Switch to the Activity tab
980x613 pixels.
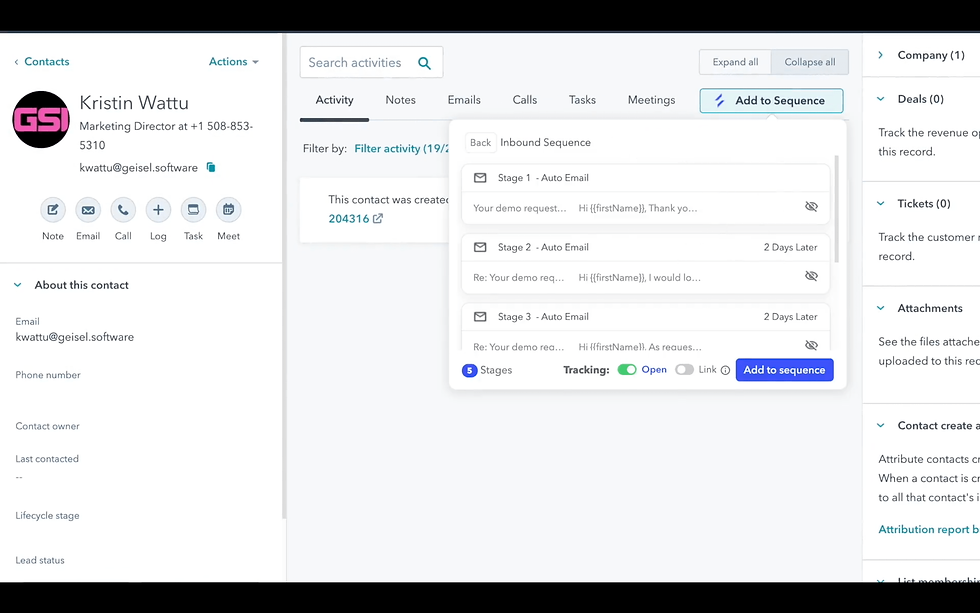coord(334,100)
